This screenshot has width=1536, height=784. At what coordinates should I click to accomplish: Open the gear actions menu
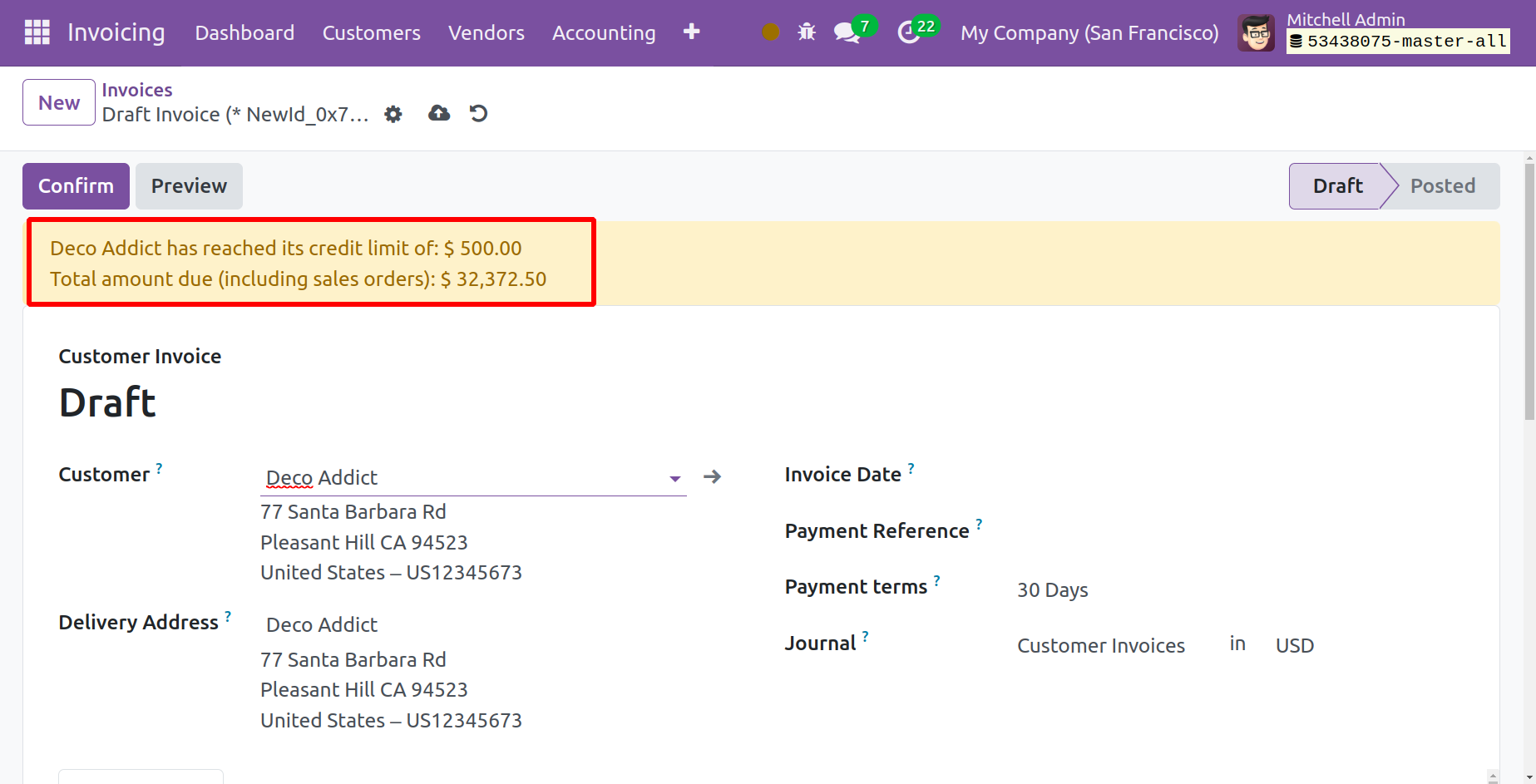coord(393,114)
